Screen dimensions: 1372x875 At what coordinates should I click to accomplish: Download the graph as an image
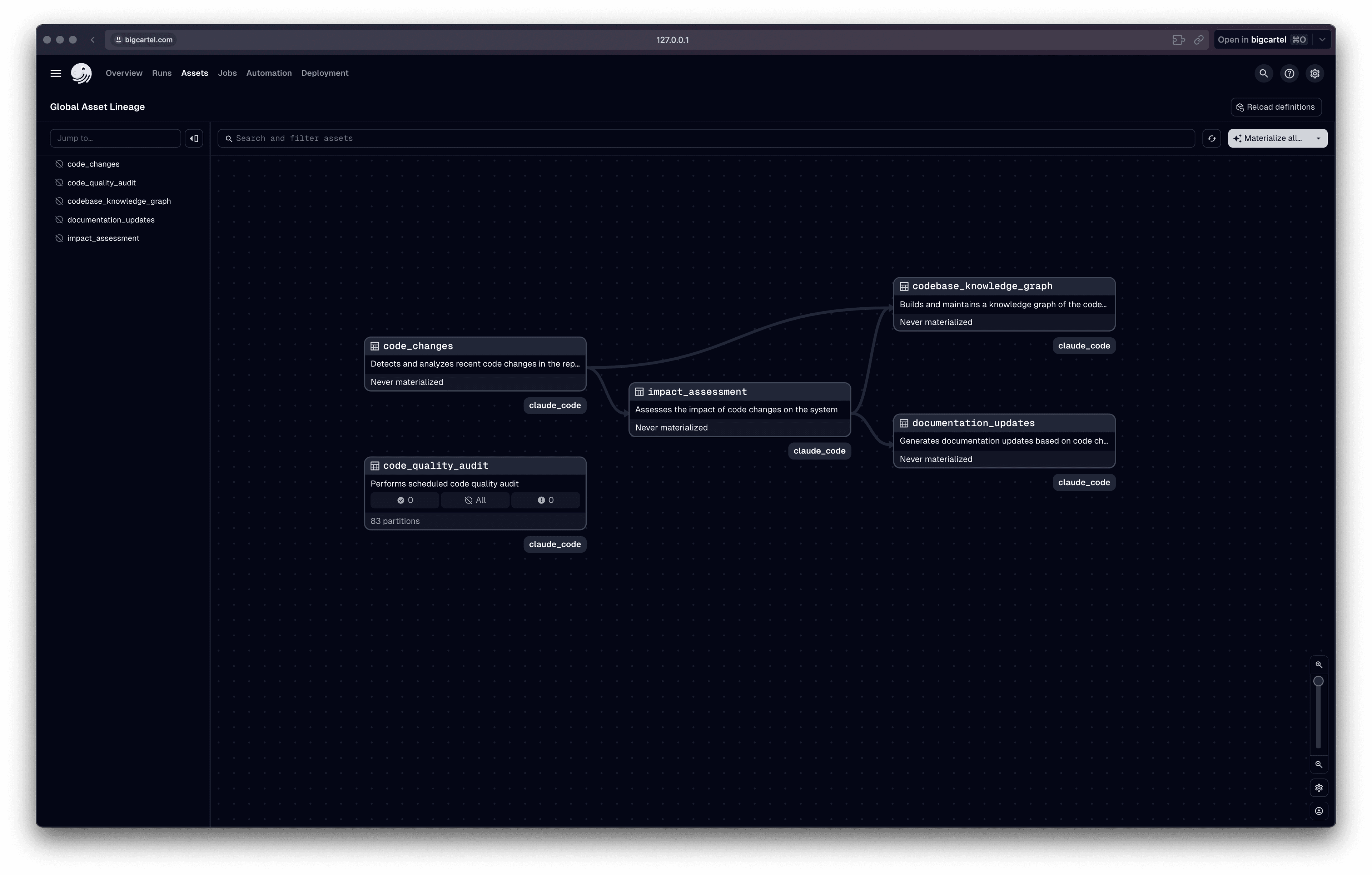(1318, 811)
